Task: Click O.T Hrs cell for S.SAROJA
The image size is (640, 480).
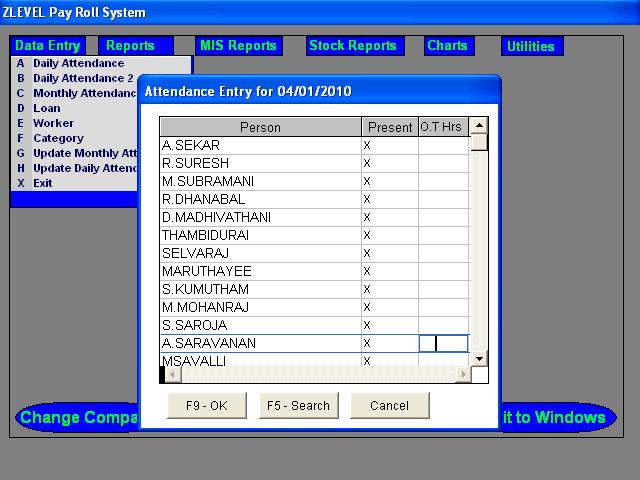Action: click(x=444, y=325)
